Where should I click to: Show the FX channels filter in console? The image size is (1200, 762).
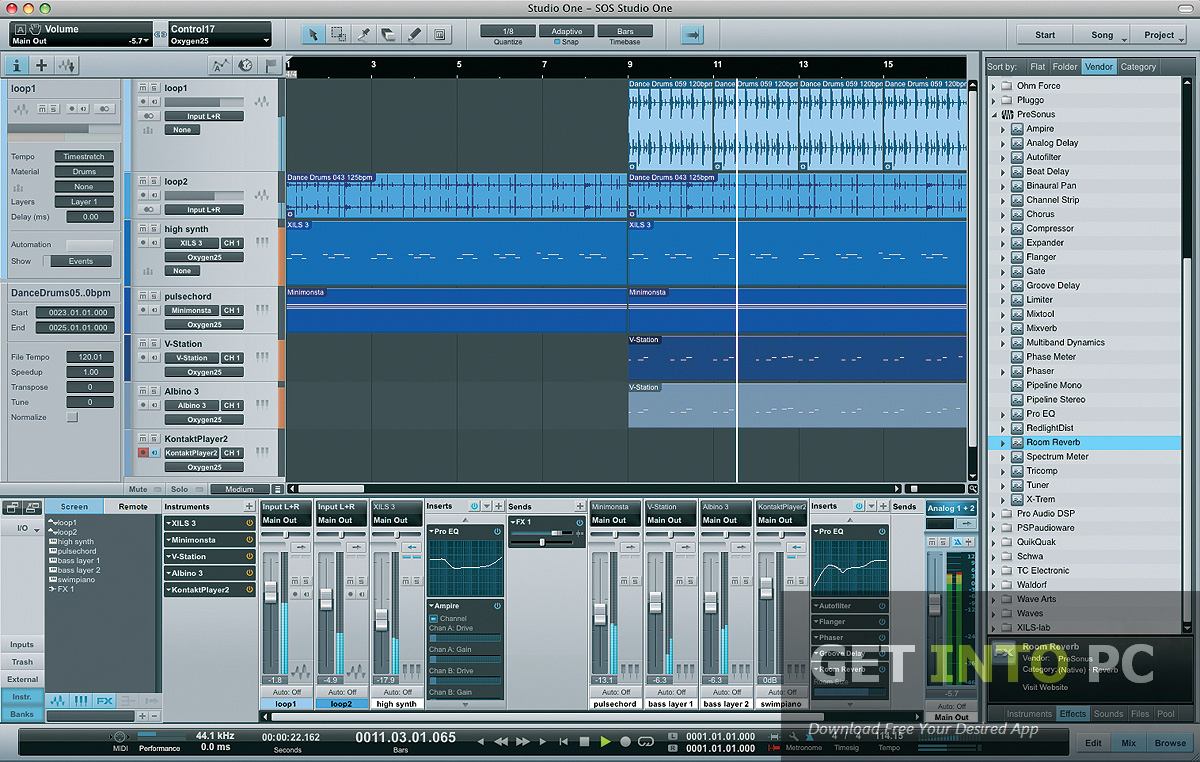coord(104,701)
